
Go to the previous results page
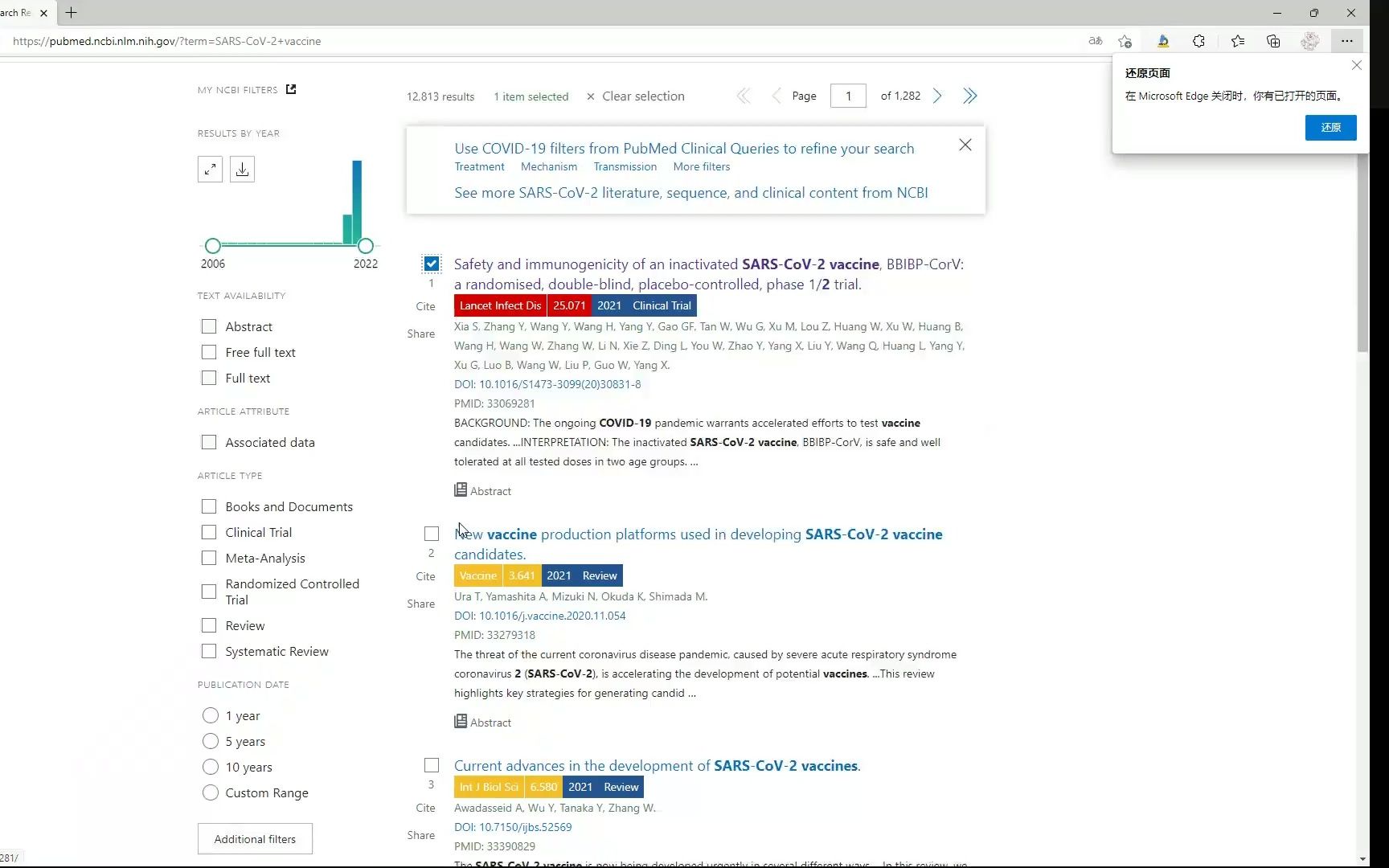(x=776, y=96)
